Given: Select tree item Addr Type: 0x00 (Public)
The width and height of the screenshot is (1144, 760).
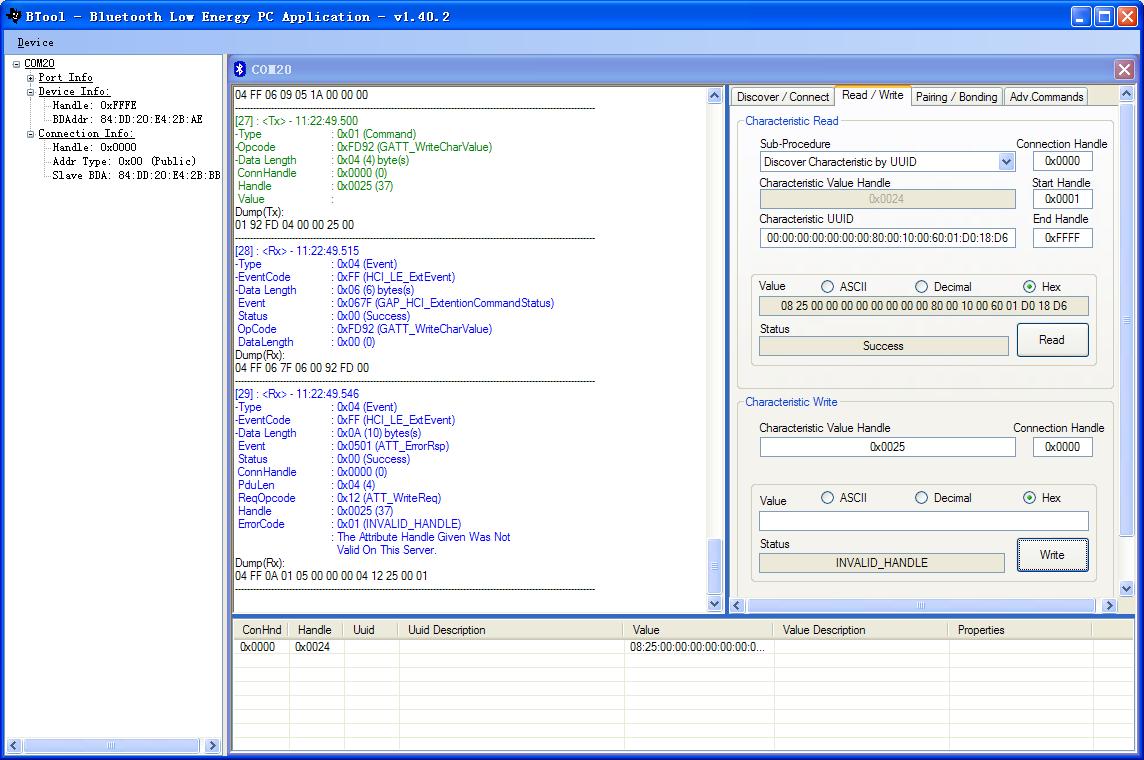Looking at the screenshot, I should (124, 161).
